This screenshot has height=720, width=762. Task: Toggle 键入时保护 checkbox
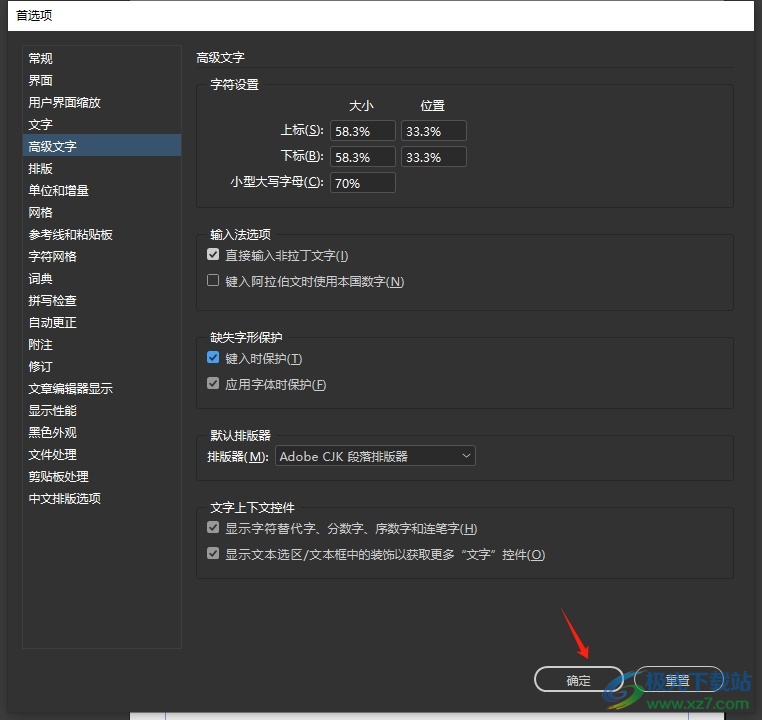213,358
